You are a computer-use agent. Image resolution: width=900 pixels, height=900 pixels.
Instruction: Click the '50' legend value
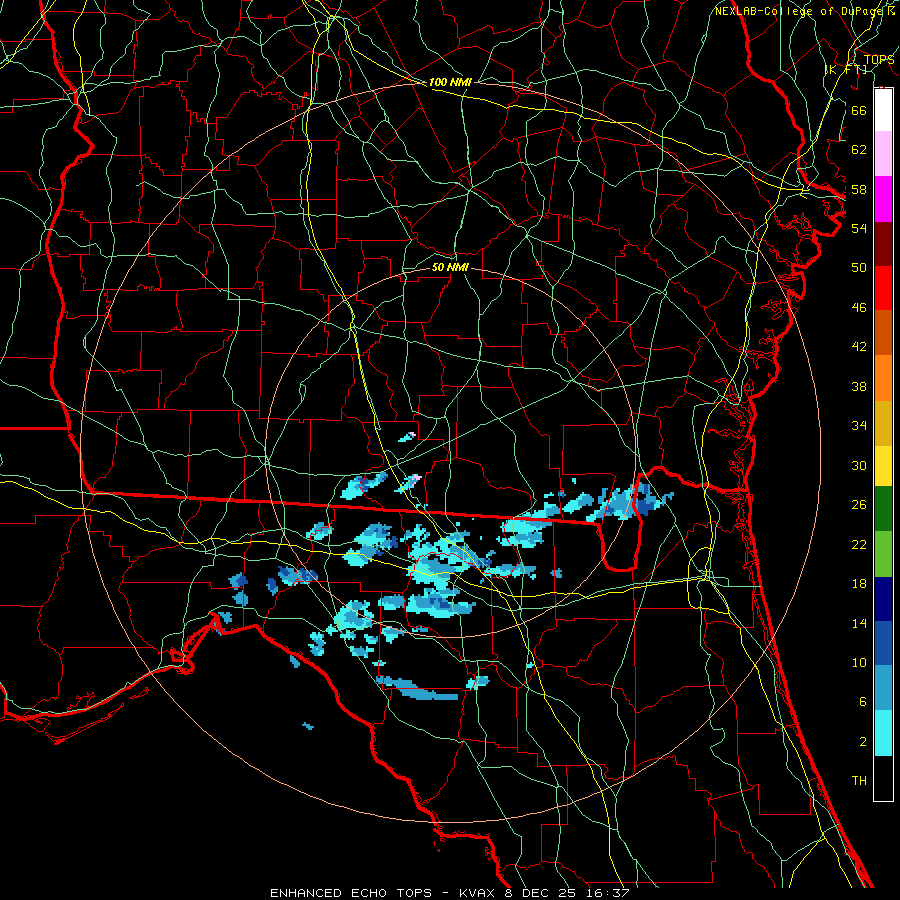859,268
